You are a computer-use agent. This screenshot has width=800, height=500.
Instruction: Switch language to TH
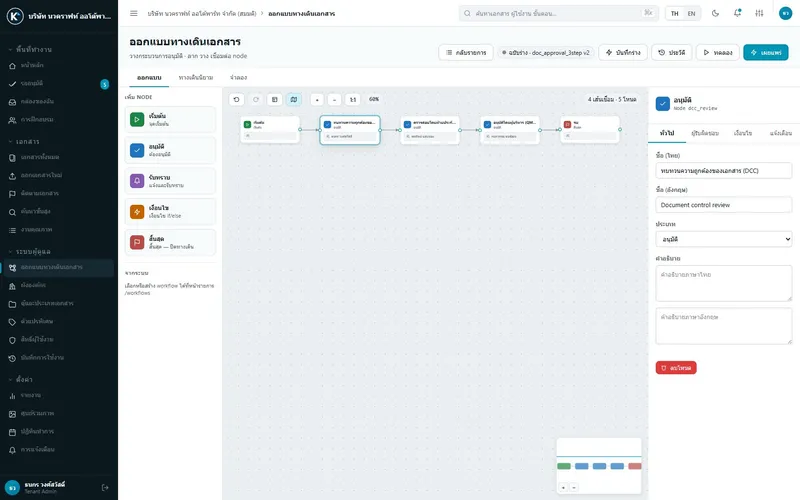coord(674,13)
